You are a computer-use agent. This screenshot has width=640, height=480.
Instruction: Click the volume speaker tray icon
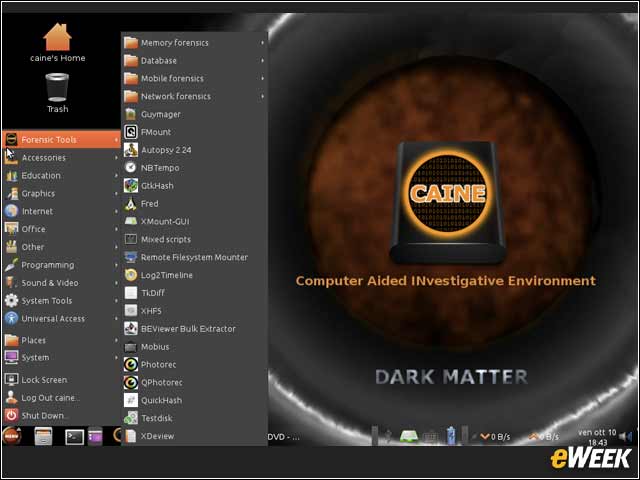click(x=626, y=437)
